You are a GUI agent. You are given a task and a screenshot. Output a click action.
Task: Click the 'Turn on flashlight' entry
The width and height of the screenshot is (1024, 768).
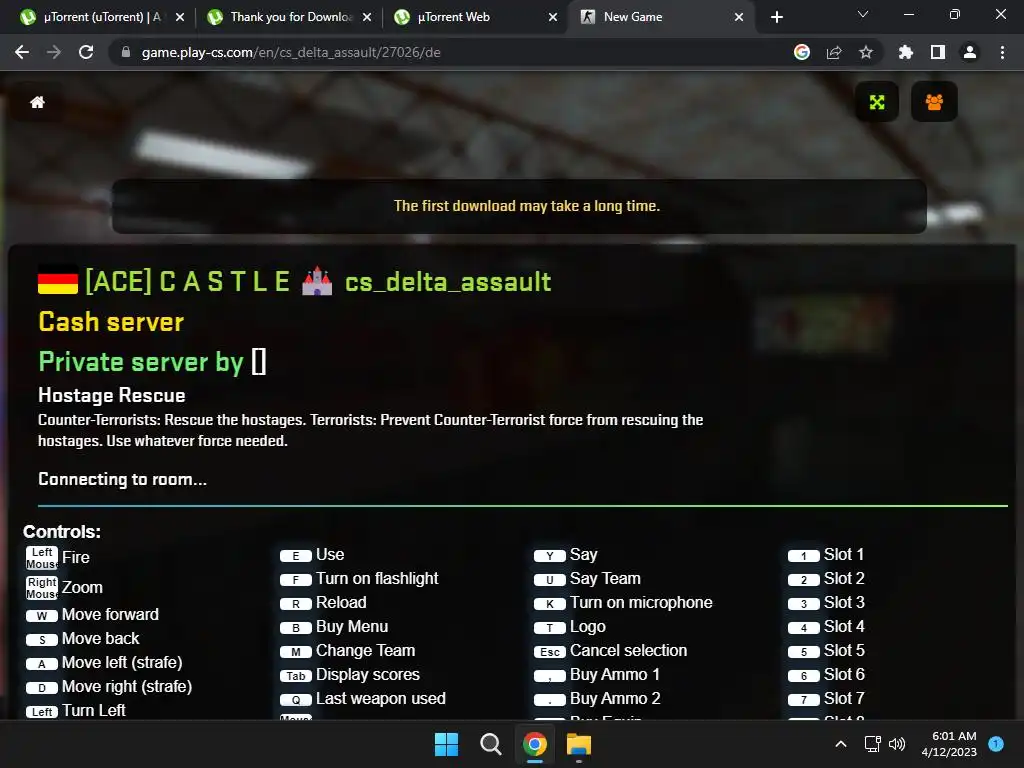pos(359,579)
